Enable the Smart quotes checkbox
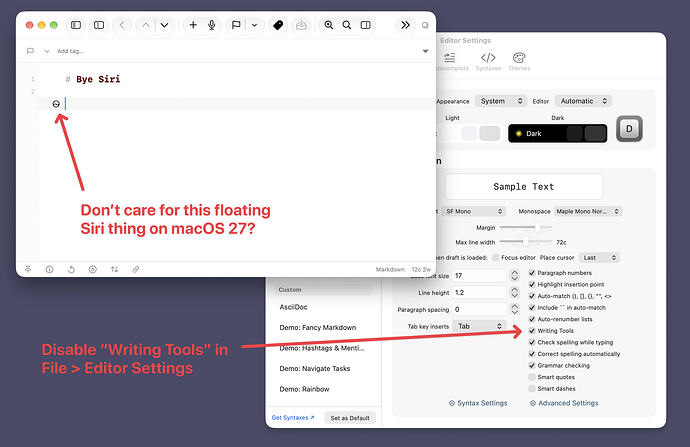This screenshot has height=447, width=690. pyautogui.click(x=532, y=377)
